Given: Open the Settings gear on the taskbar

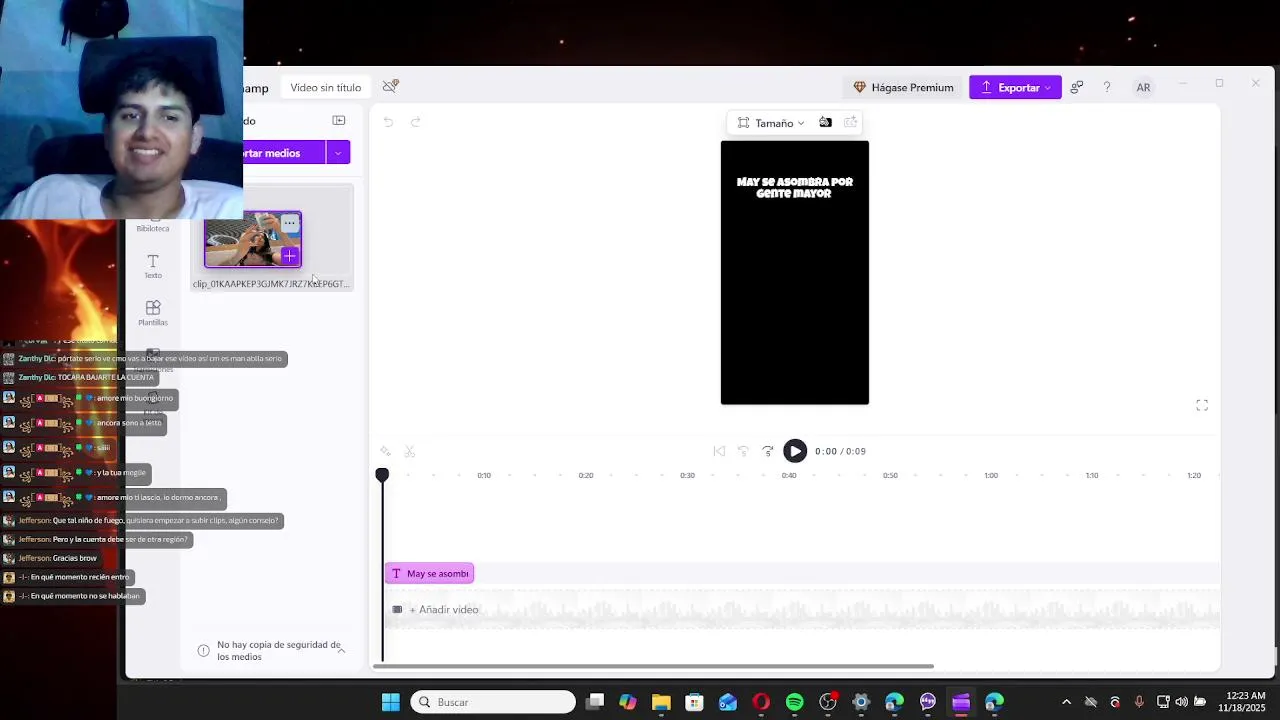Looking at the screenshot, I should pos(861,702).
